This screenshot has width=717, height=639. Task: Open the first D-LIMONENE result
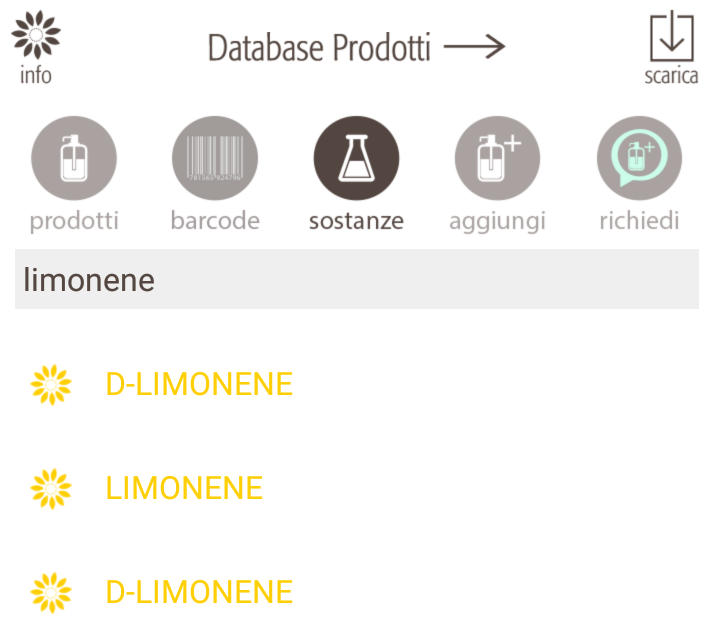pos(199,384)
